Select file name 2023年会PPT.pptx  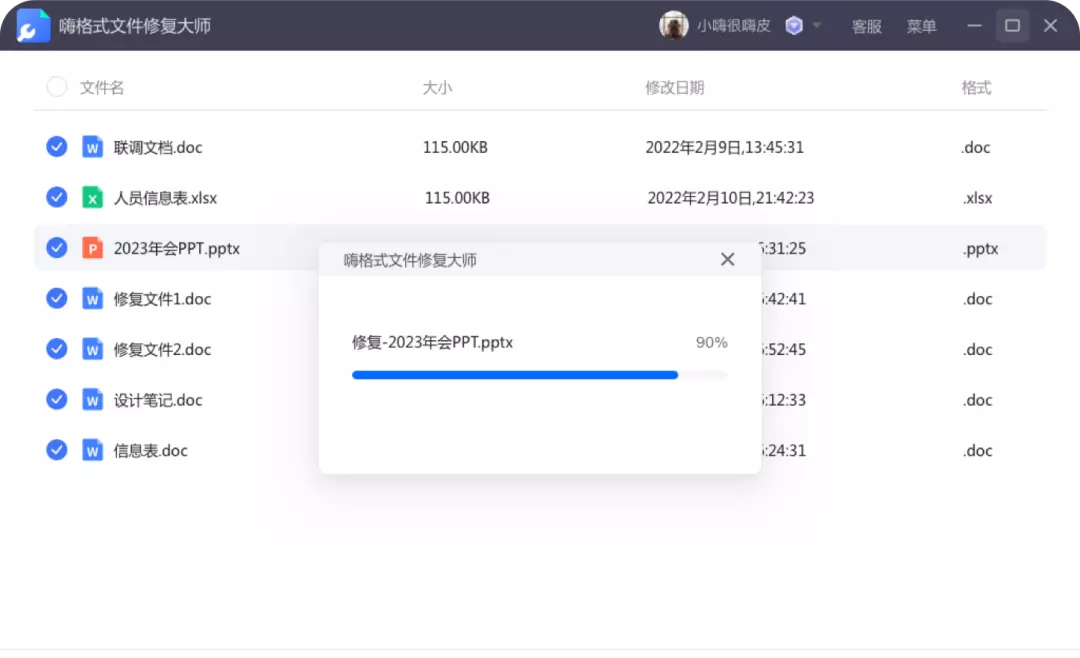(176, 248)
